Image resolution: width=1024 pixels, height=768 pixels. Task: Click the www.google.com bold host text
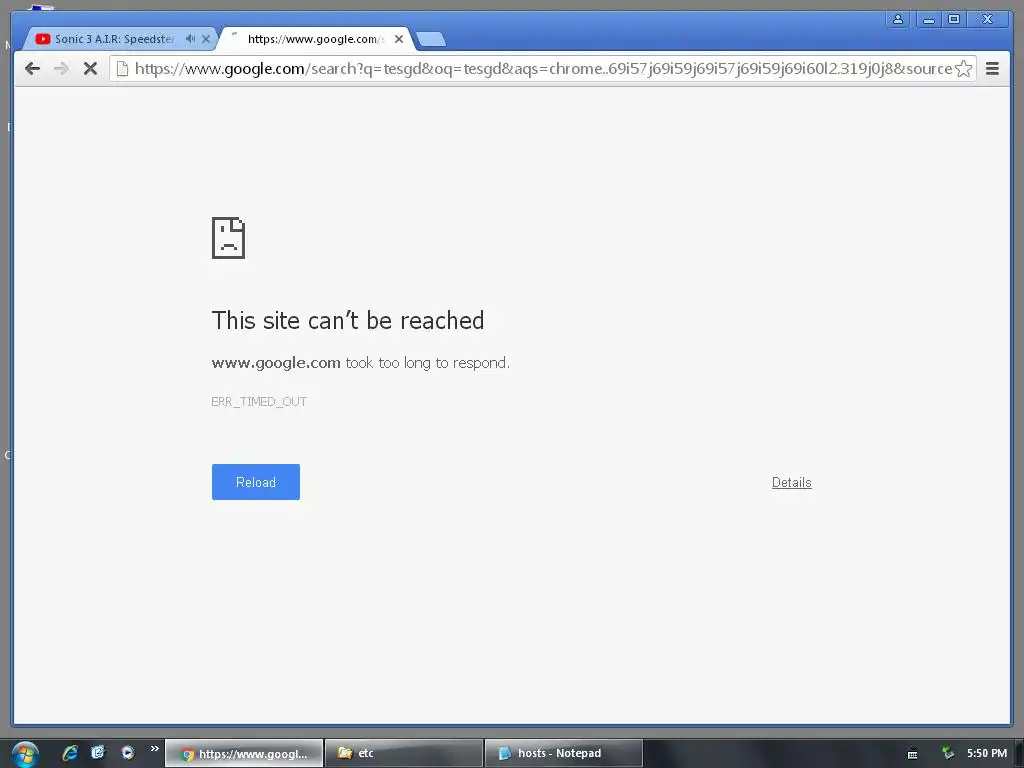pos(276,362)
